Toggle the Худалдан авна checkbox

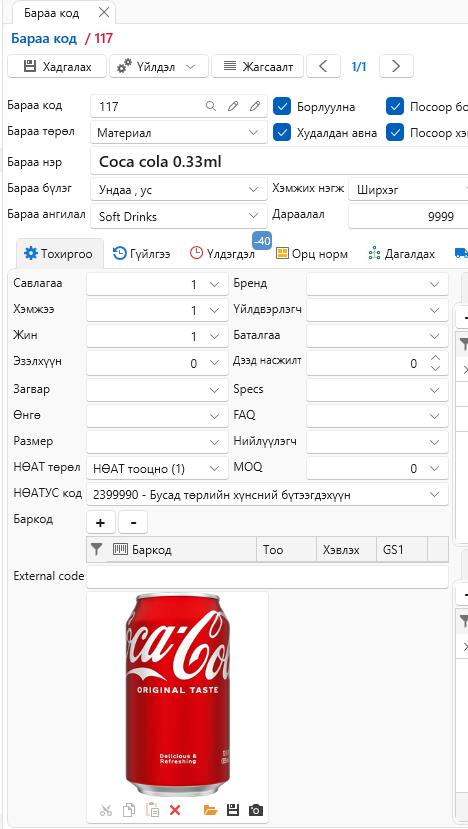click(282, 132)
